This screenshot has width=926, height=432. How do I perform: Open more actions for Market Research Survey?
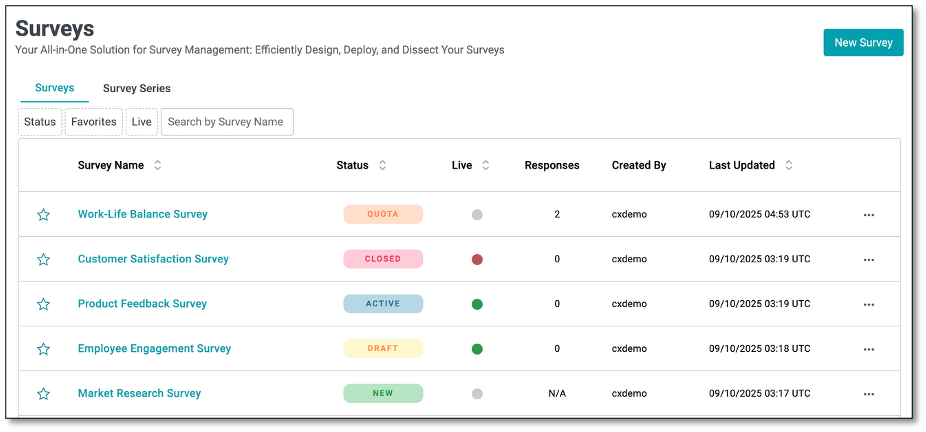pyautogui.click(x=868, y=394)
